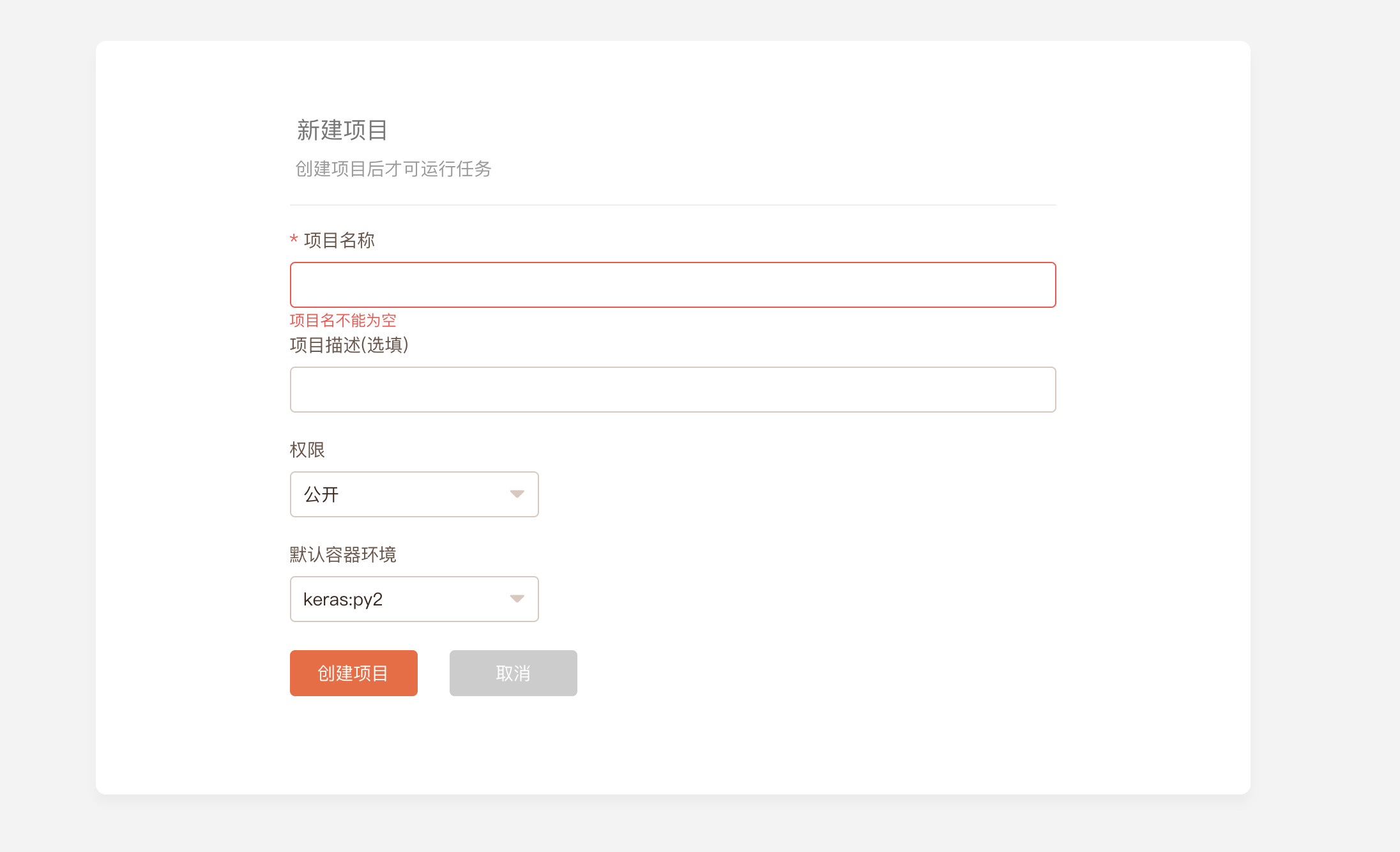Image resolution: width=1400 pixels, height=852 pixels.
Task: Click the 项目描述(选填) label text
Action: click(x=349, y=345)
